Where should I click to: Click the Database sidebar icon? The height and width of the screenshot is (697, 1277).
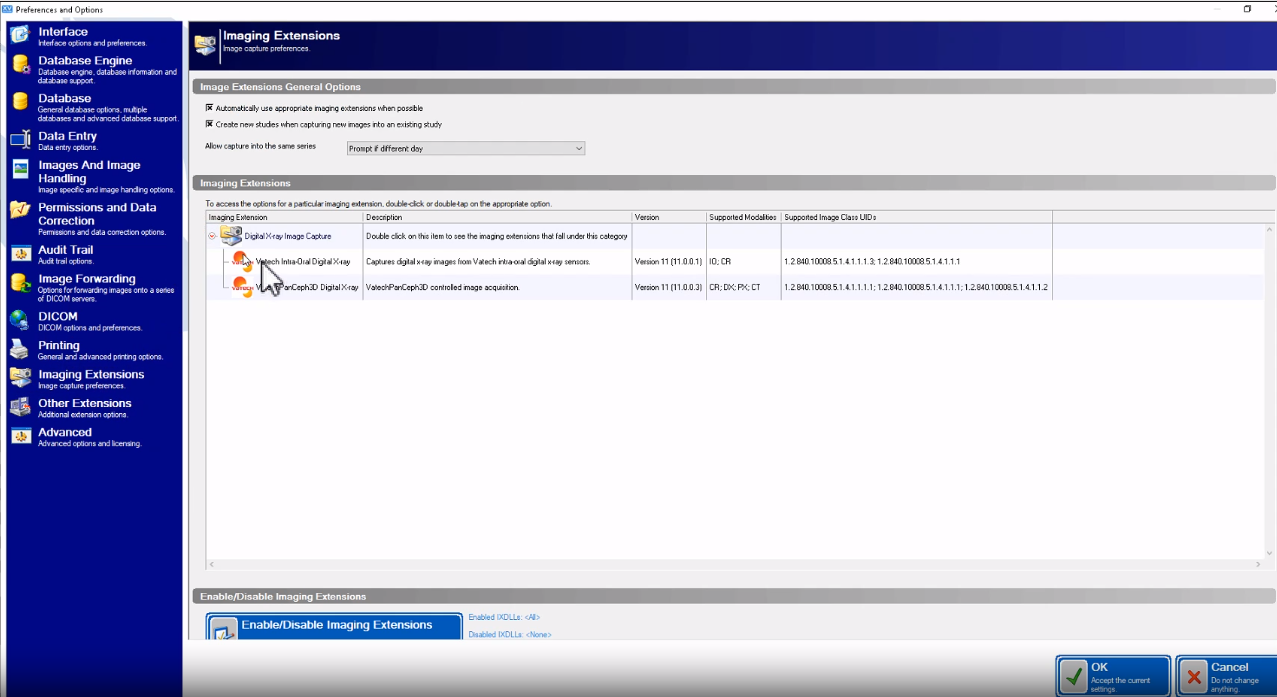tap(20, 102)
